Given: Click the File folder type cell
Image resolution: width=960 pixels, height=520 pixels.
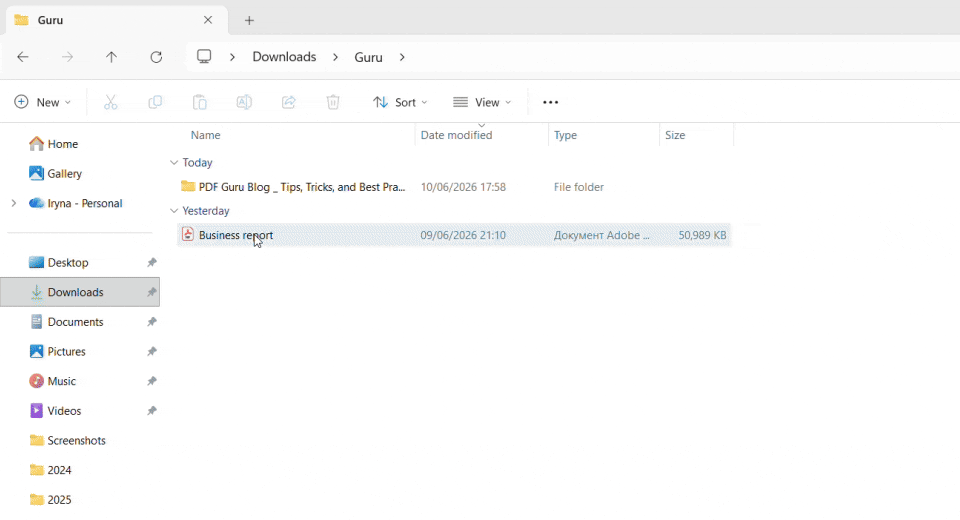Looking at the screenshot, I should 579,187.
